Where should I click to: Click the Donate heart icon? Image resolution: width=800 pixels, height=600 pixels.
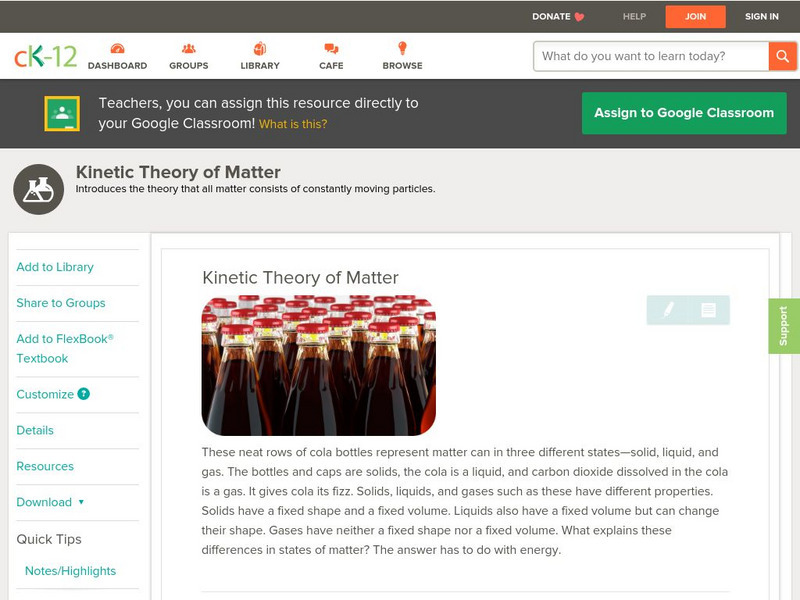coord(579,17)
